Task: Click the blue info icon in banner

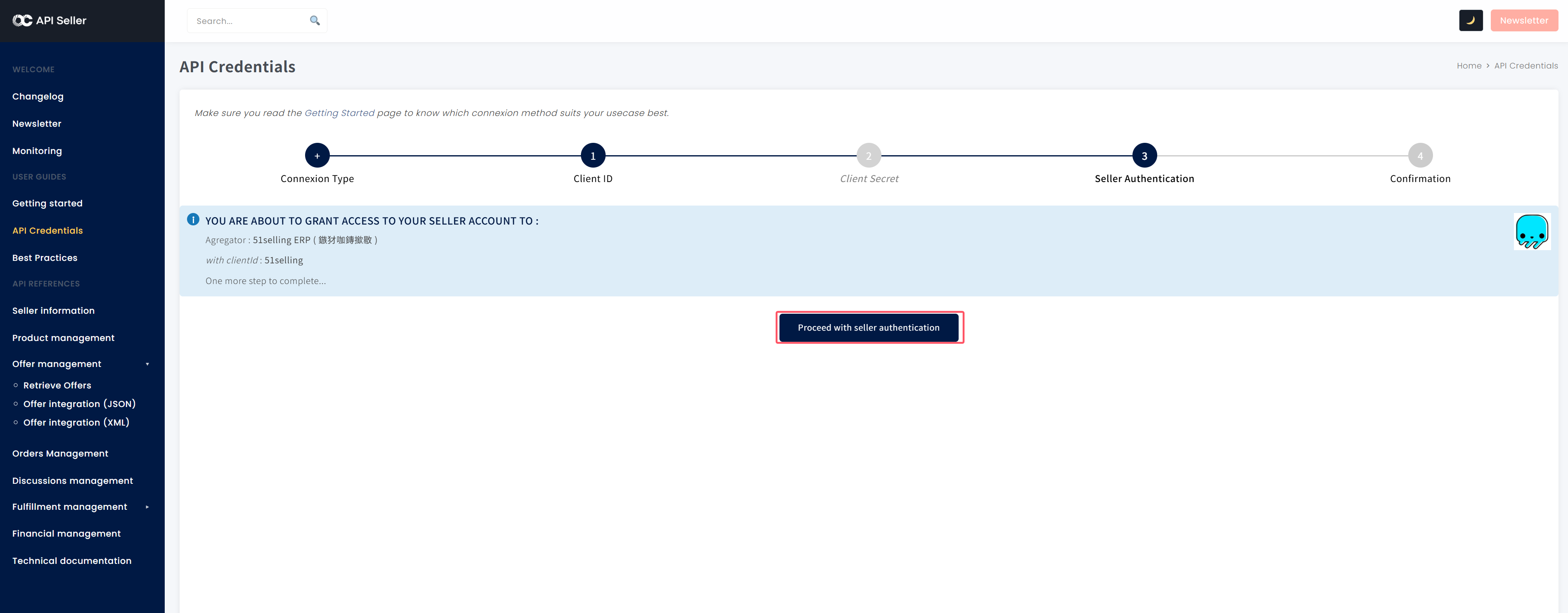Action: pyautogui.click(x=193, y=220)
